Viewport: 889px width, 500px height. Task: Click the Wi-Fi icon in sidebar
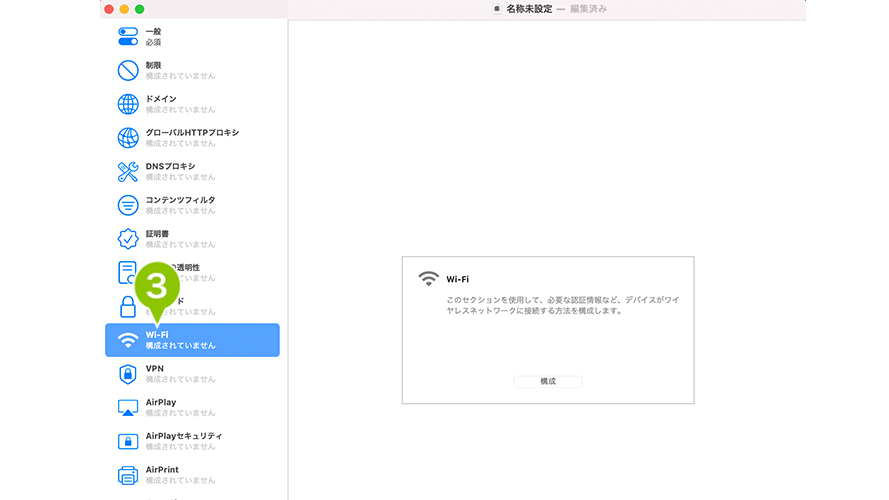[x=128, y=340]
